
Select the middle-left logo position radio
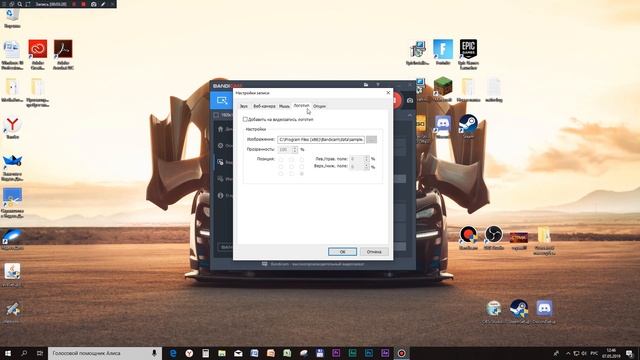(281, 167)
